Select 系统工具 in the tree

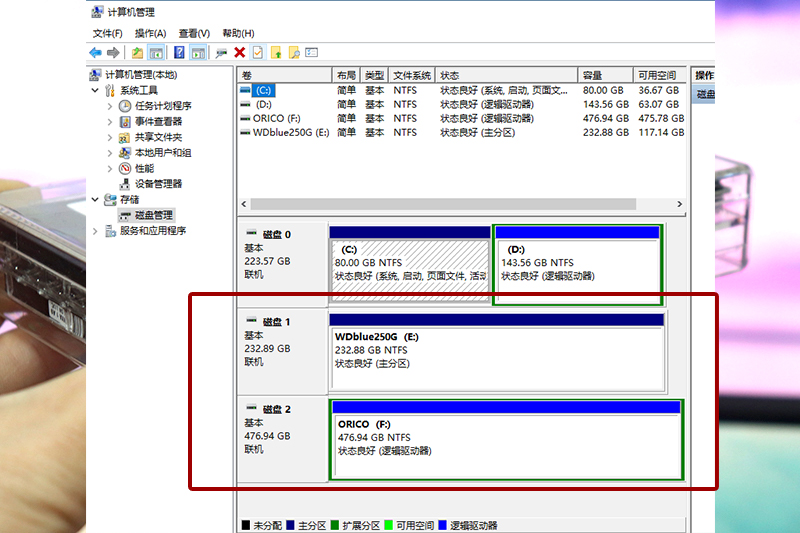[139, 91]
